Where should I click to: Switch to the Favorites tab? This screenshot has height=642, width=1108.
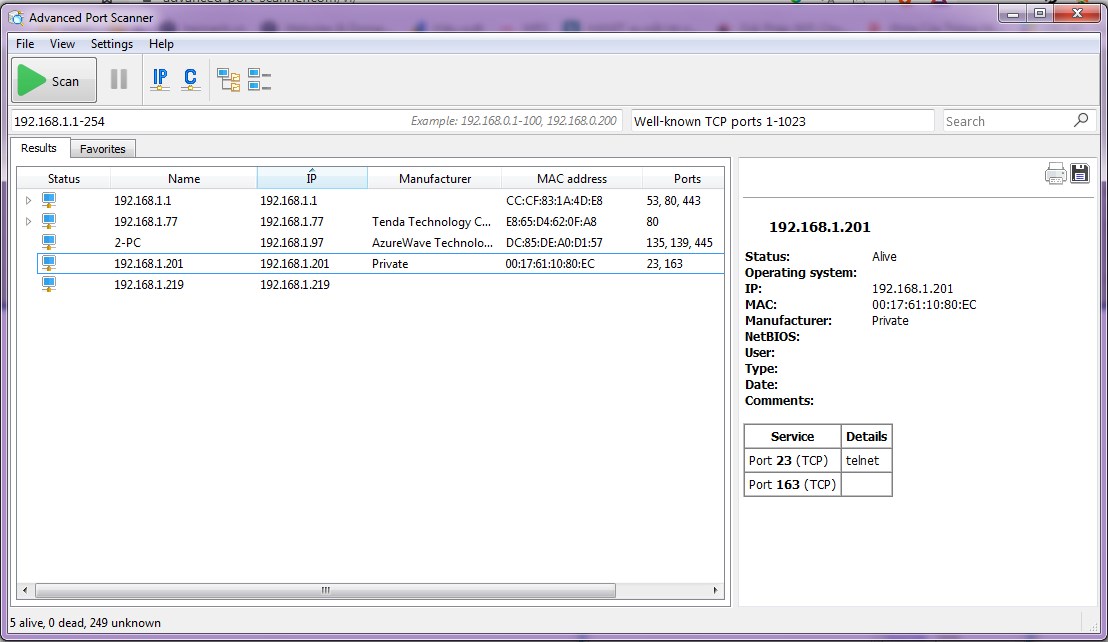coord(103,149)
